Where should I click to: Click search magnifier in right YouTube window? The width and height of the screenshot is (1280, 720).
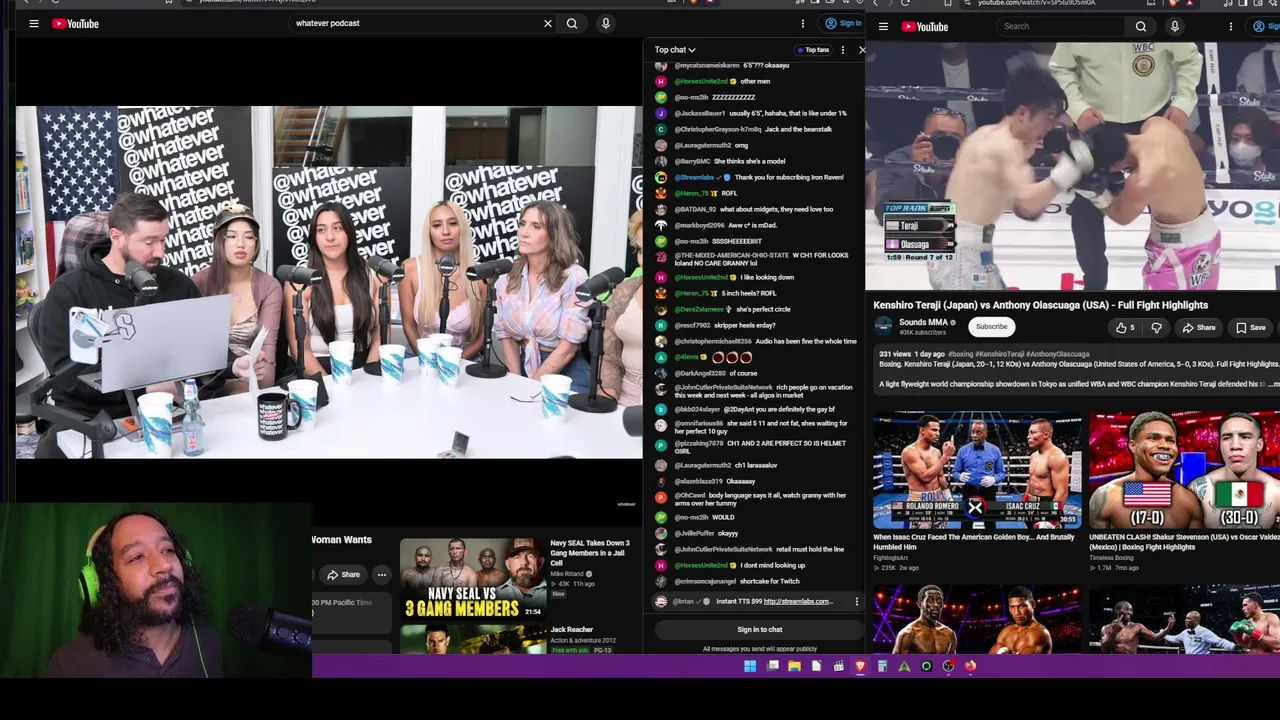click(x=1141, y=26)
